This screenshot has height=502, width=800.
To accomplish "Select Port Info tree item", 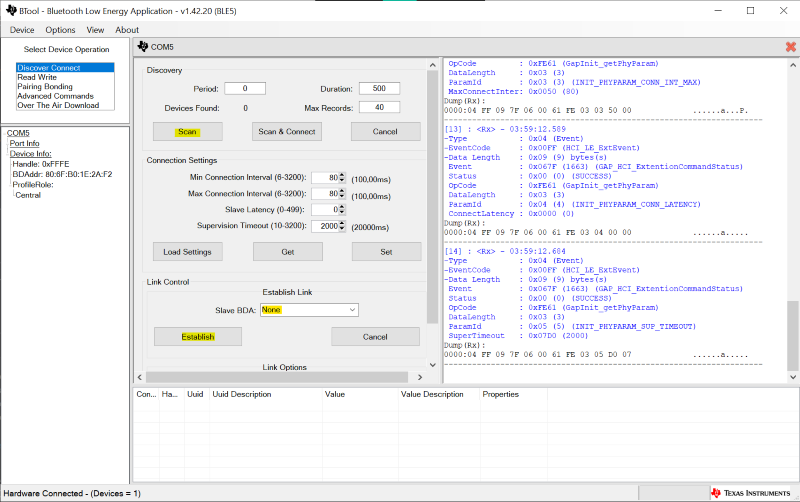I will pyautogui.click(x=24, y=143).
